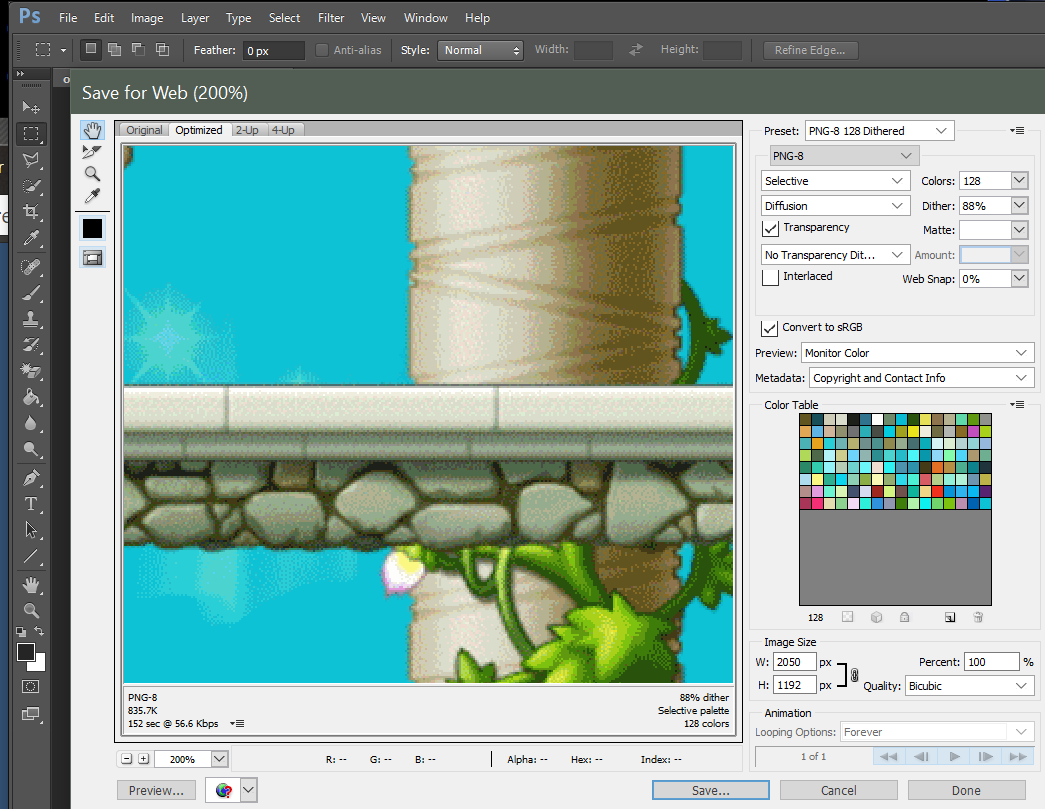Click the Done button
Viewport: 1045px width, 809px height.
click(966, 790)
